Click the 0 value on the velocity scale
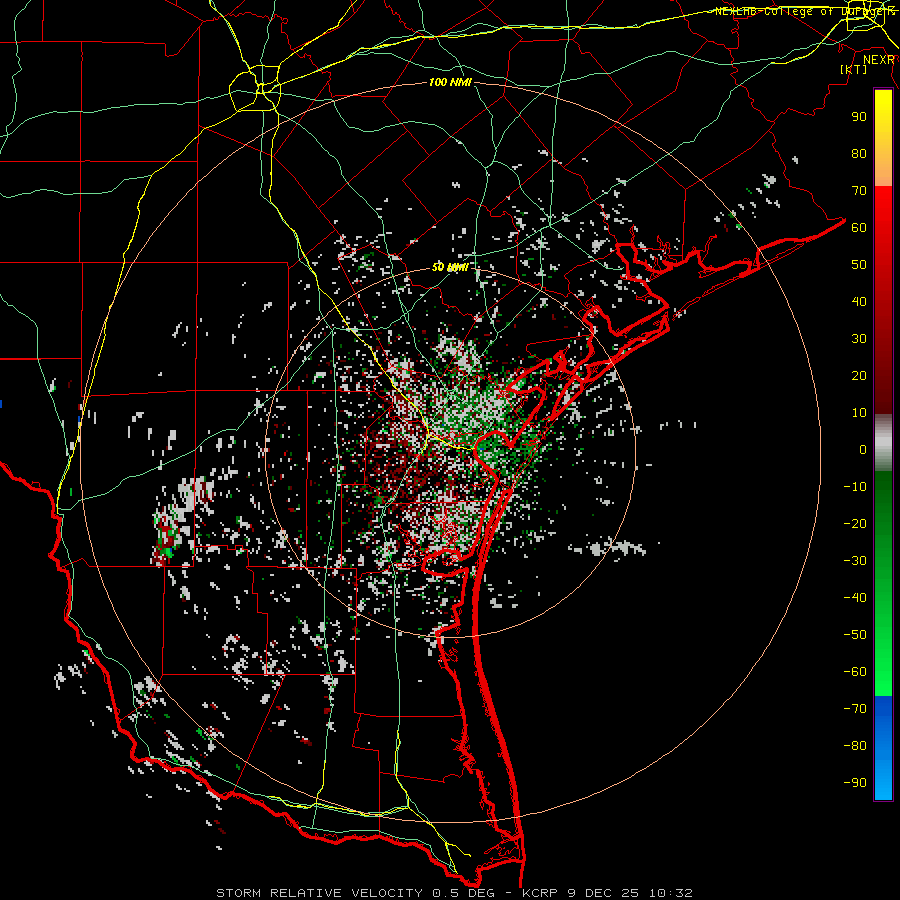The image size is (900, 900). 863,450
